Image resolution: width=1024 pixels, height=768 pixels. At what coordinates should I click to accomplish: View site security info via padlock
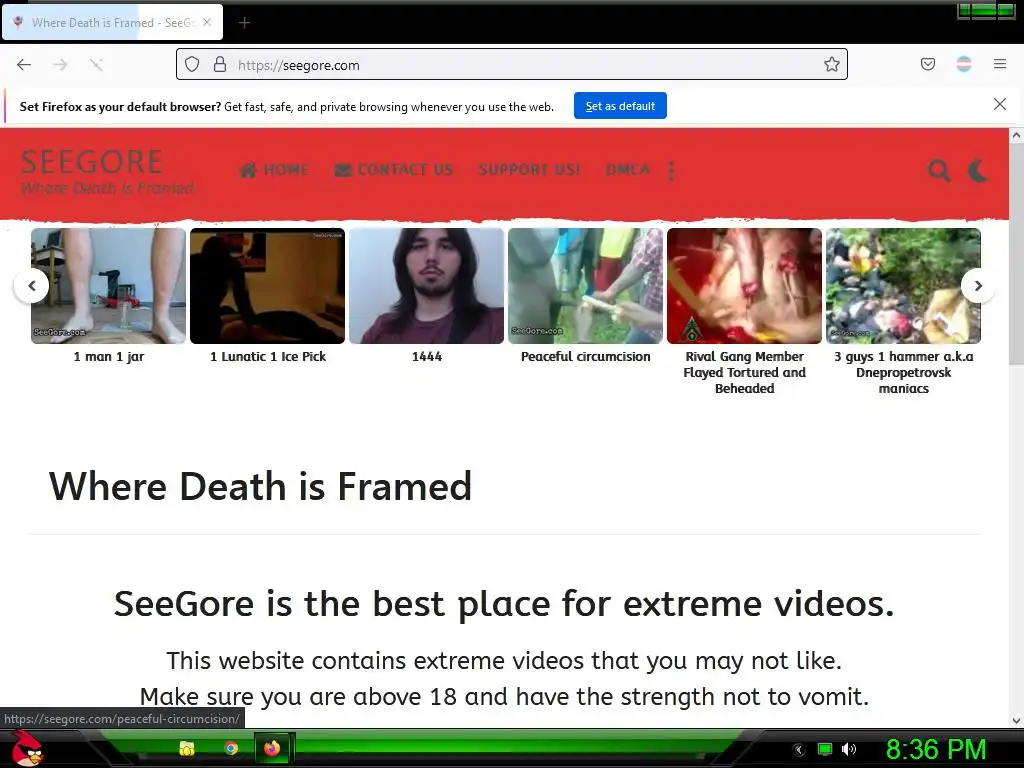tap(220, 65)
